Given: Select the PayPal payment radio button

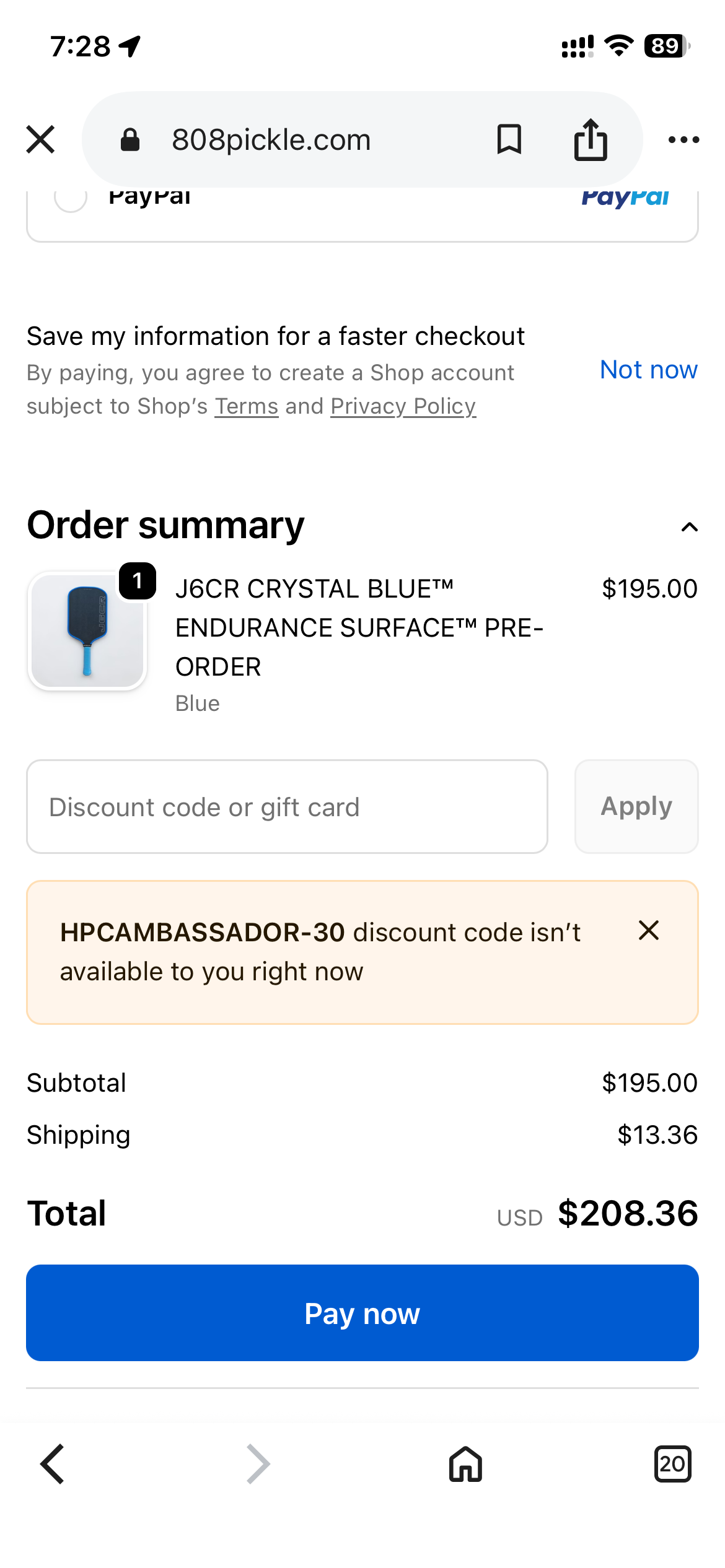Looking at the screenshot, I should tap(71, 198).
